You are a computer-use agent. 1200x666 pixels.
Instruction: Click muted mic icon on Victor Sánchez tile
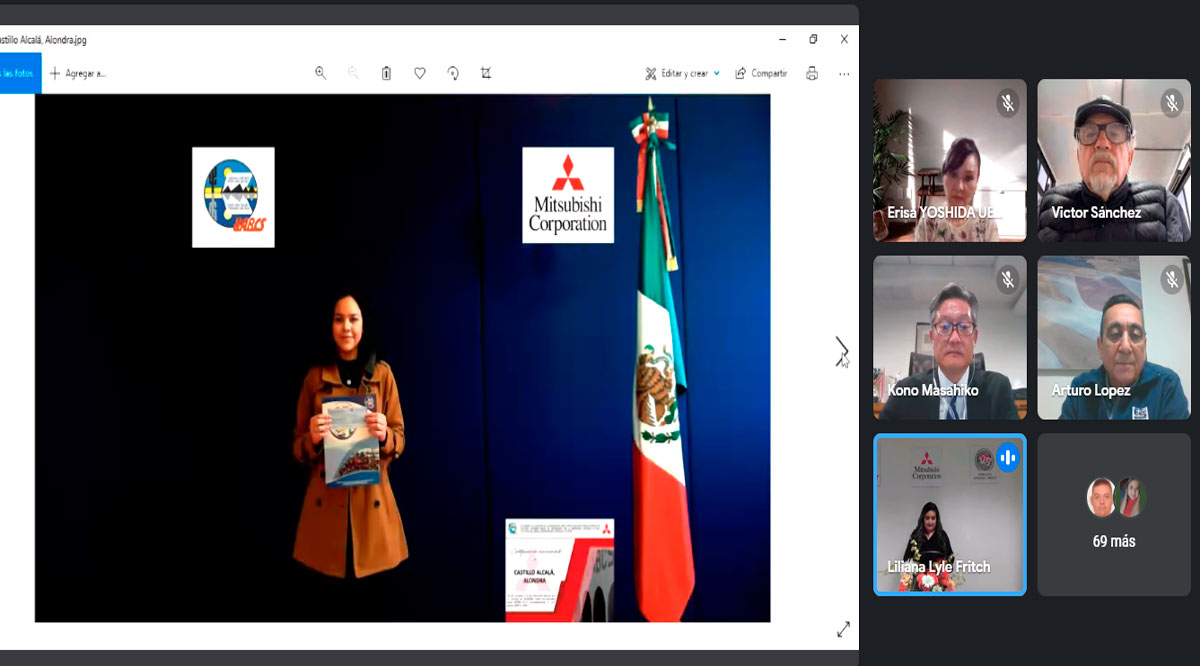[1171, 102]
